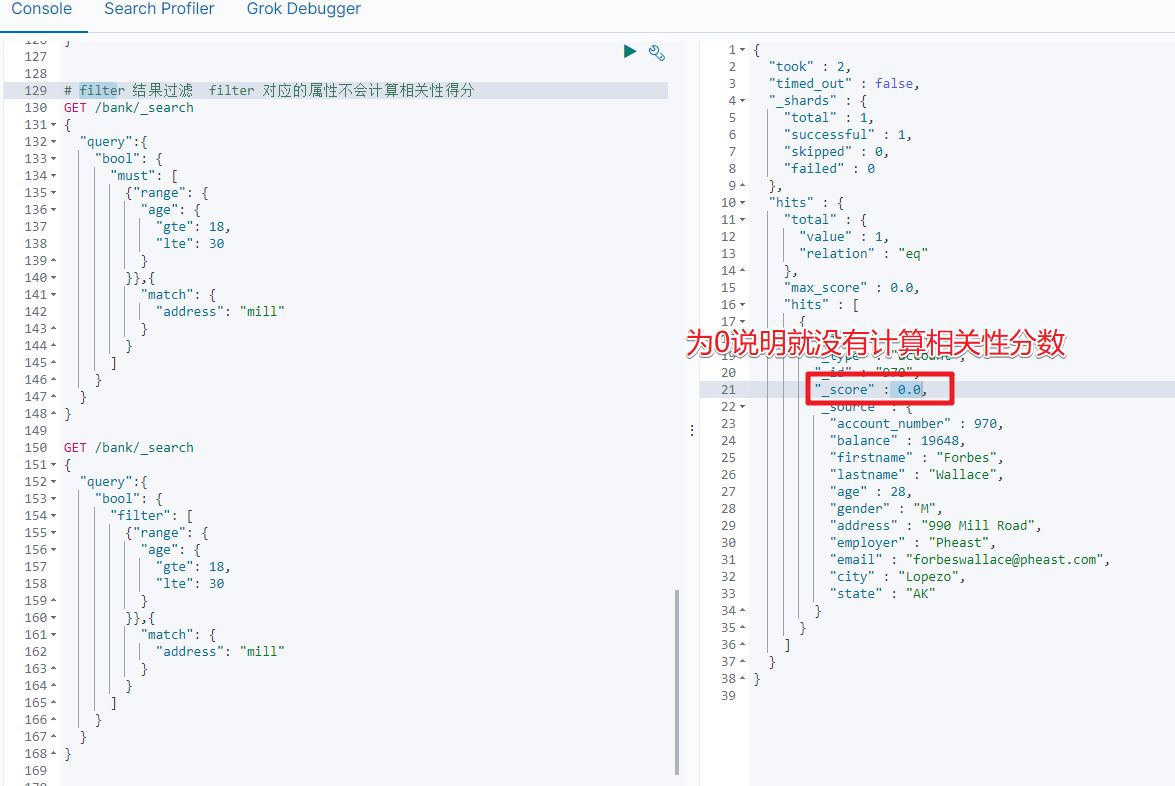Collapse the "match" block at line 141
Viewport: 1175px width, 786px height.
(x=53, y=295)
